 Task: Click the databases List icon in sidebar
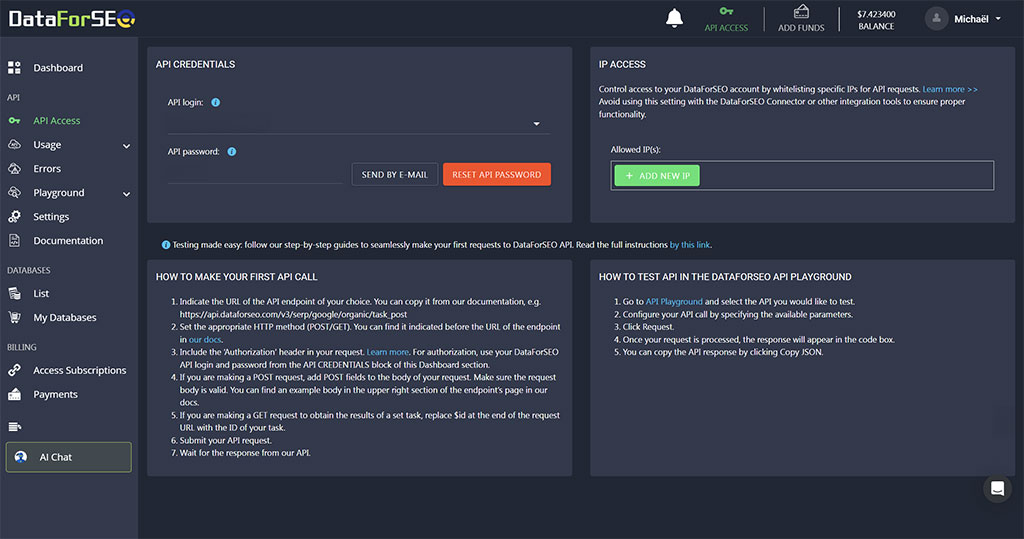(x=14, y=293)
